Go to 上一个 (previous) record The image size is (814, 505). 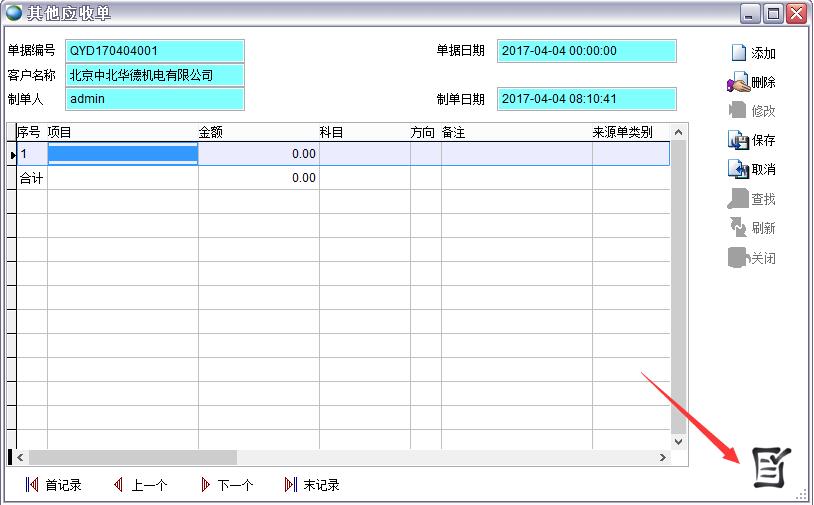tap(118, 485)
